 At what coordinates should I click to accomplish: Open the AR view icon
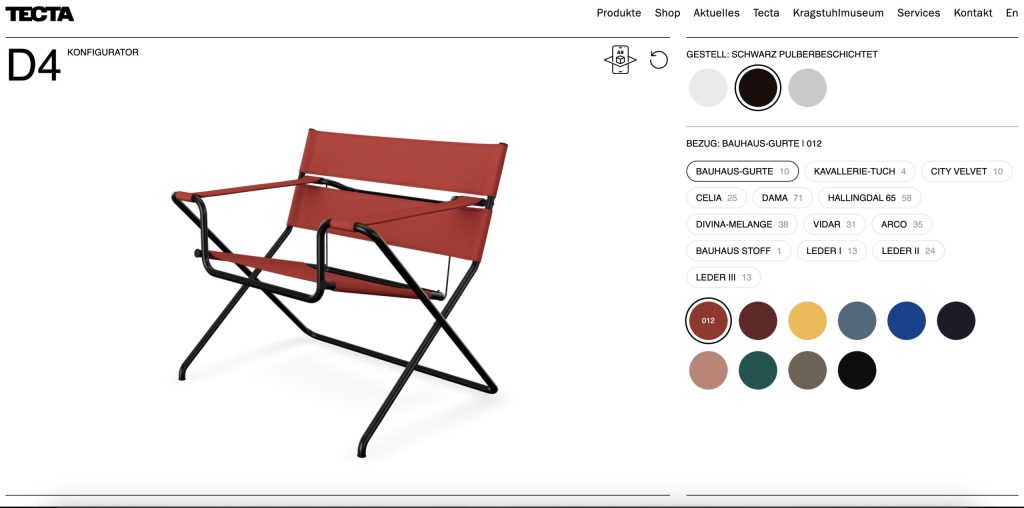[620, 60]
